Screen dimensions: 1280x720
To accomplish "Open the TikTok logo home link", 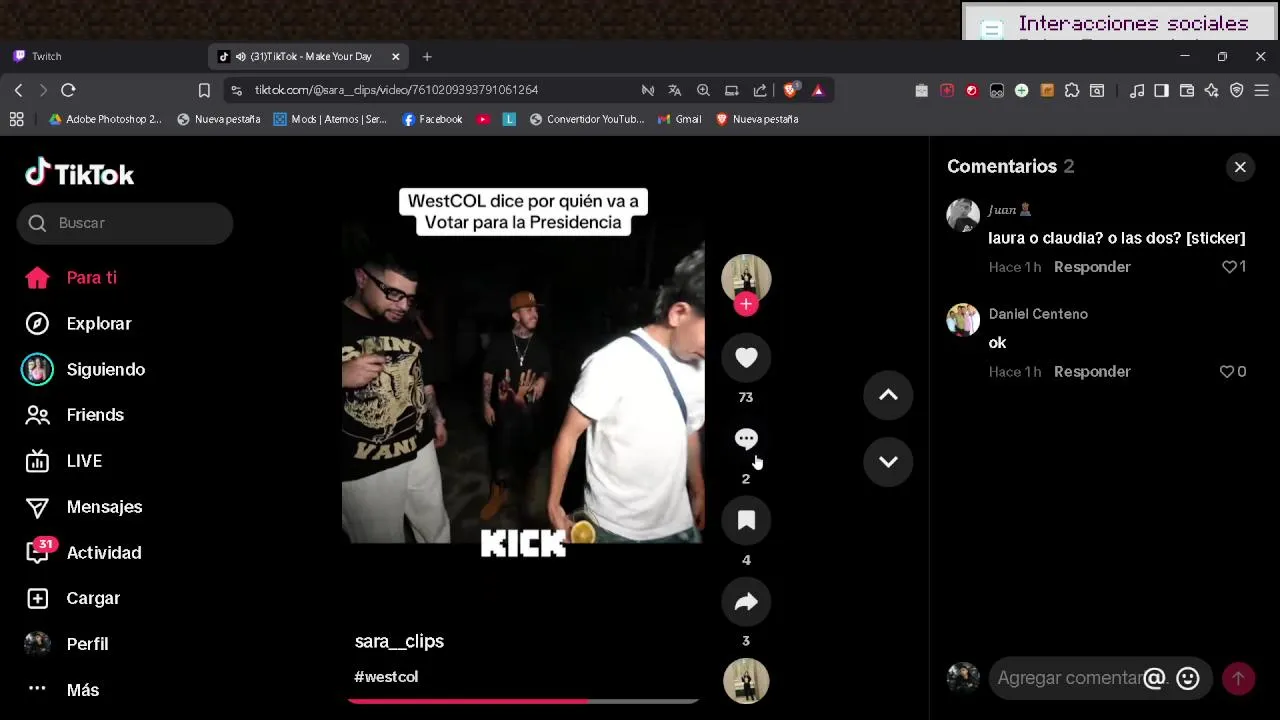I will click(x=80, y=174).
